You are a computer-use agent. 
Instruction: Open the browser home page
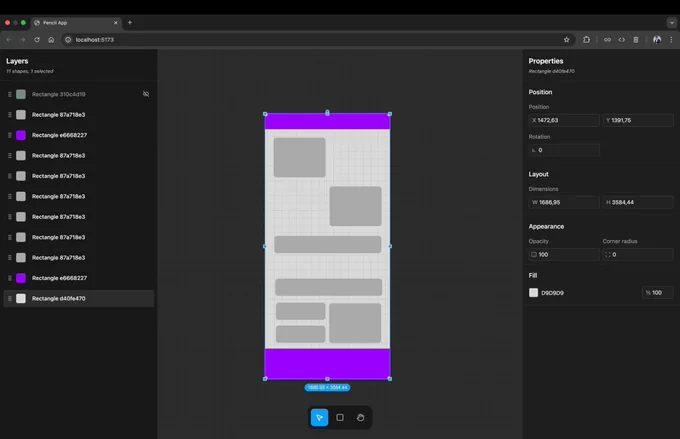[x=51, y=39]
